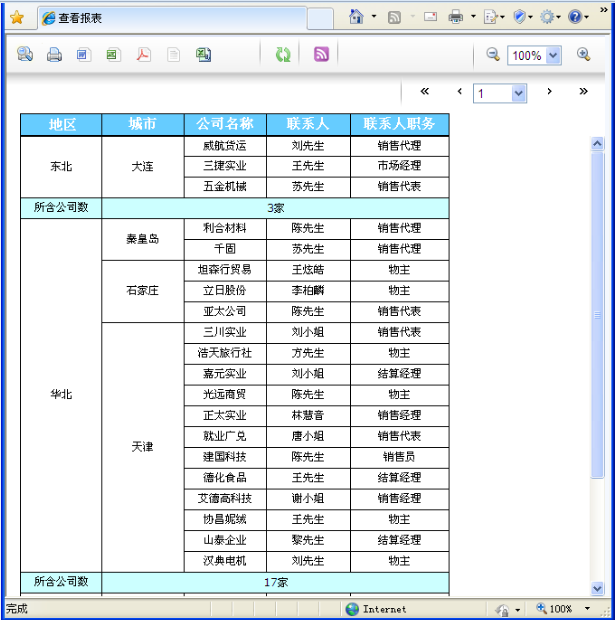615x620 pixels.
Task: Click the 城市 column header
Action: point(143,125)
